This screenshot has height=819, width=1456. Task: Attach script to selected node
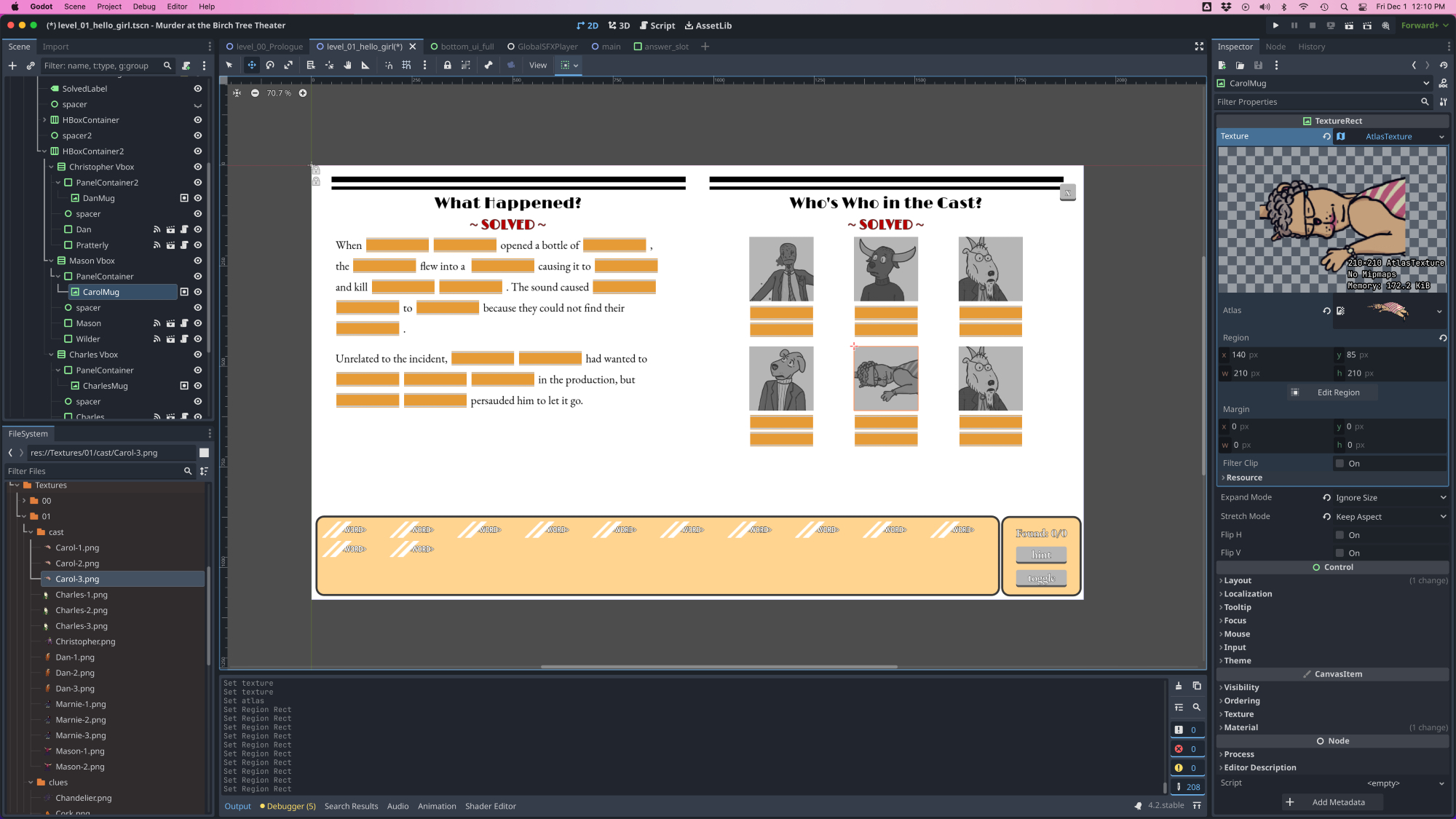(186, 66)
